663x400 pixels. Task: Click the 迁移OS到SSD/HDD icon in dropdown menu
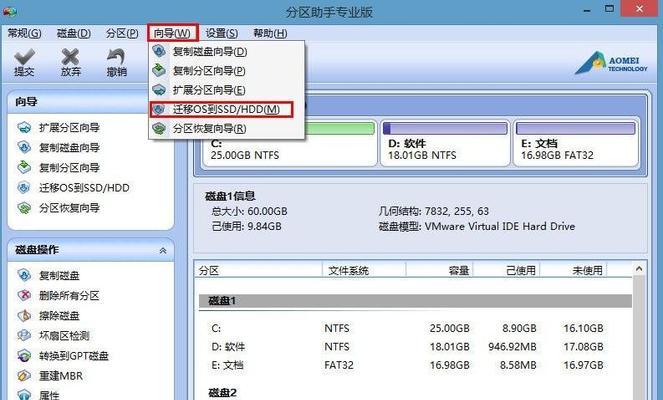pos(159,109)
